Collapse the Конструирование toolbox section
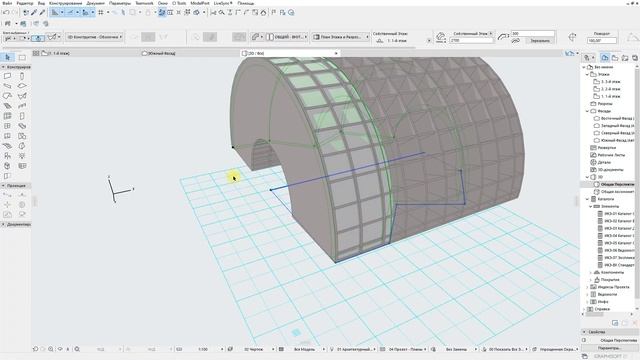Image resolution: width=640 pixels, height=360 pixels. (x=3, y=67)
